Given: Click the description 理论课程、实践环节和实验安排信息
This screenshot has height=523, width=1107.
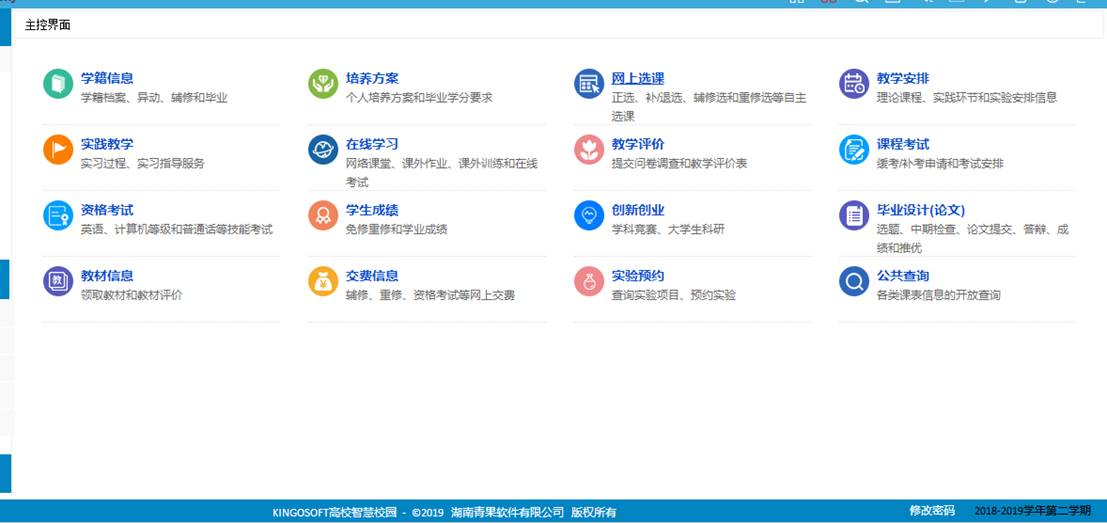Looking at the screenshot, I should coord(967,97).
